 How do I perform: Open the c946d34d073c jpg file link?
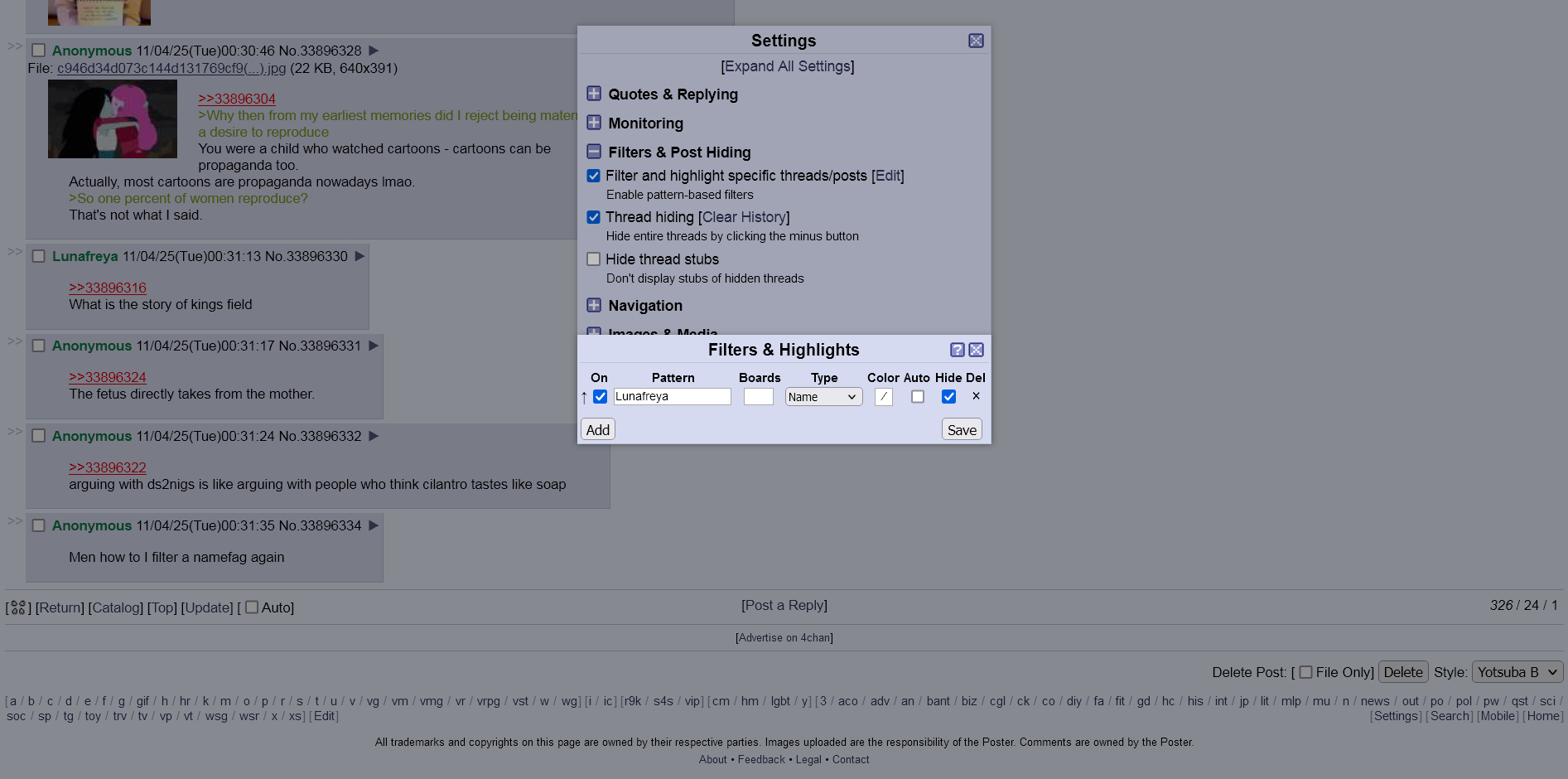click(x=171, y=68)
